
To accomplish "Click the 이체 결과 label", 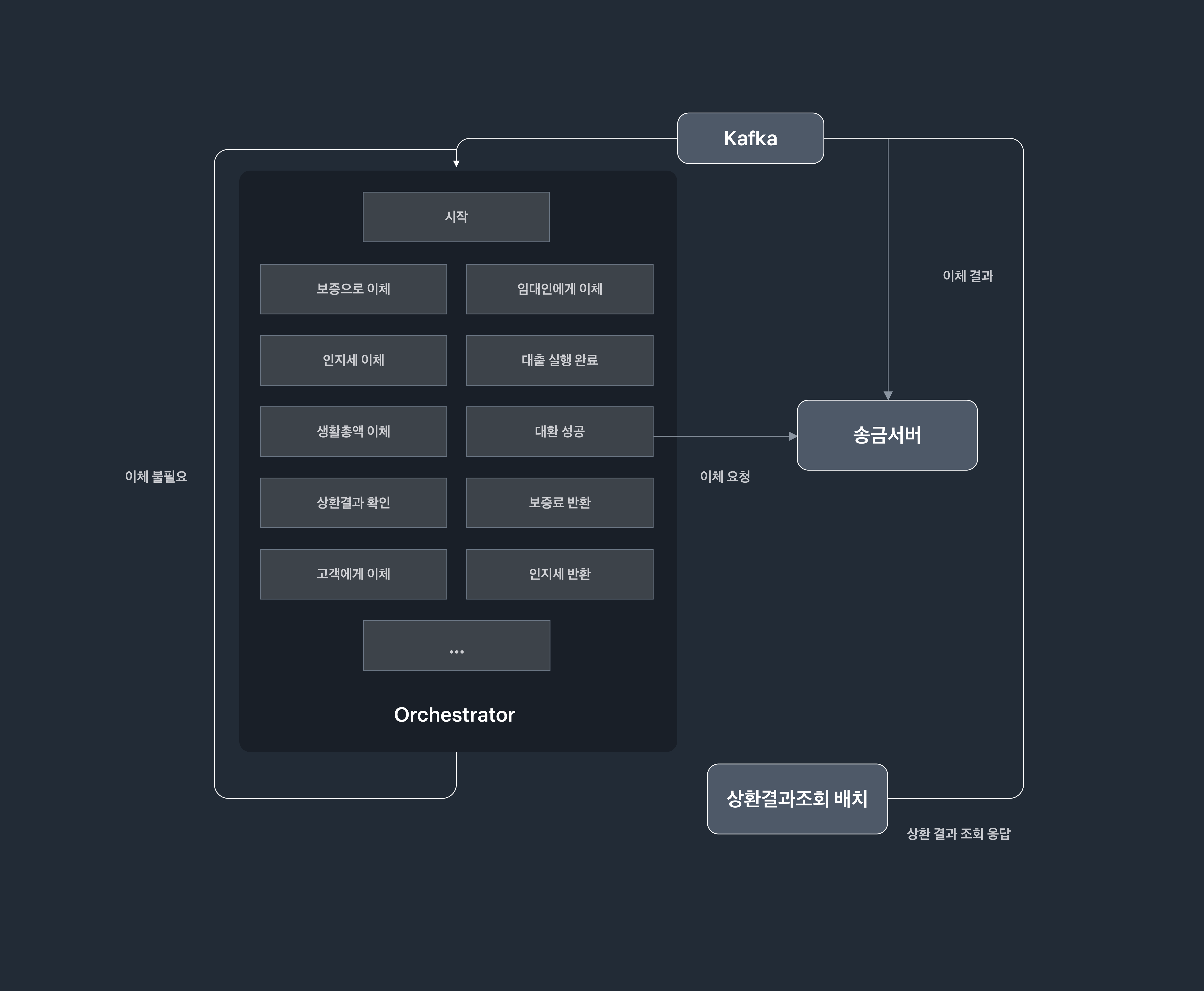I will point(968,276).
